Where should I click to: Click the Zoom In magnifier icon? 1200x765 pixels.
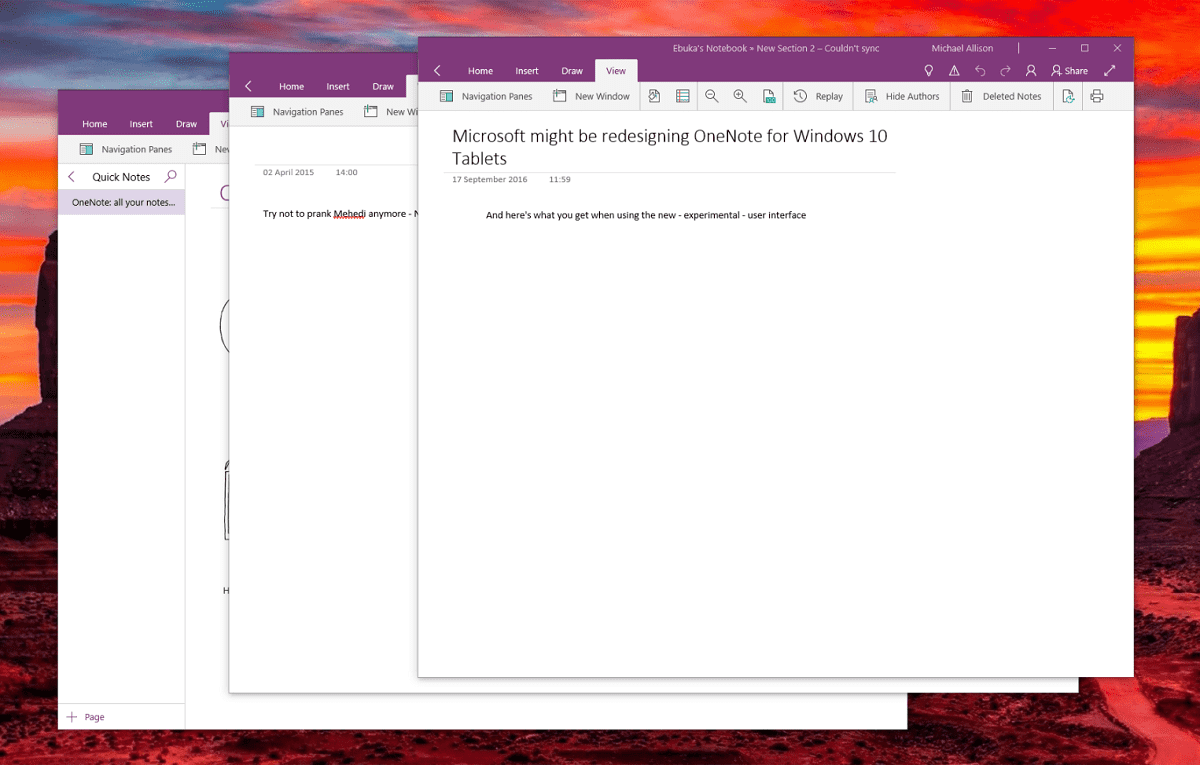pyautogui.click(x=740, y=96)
